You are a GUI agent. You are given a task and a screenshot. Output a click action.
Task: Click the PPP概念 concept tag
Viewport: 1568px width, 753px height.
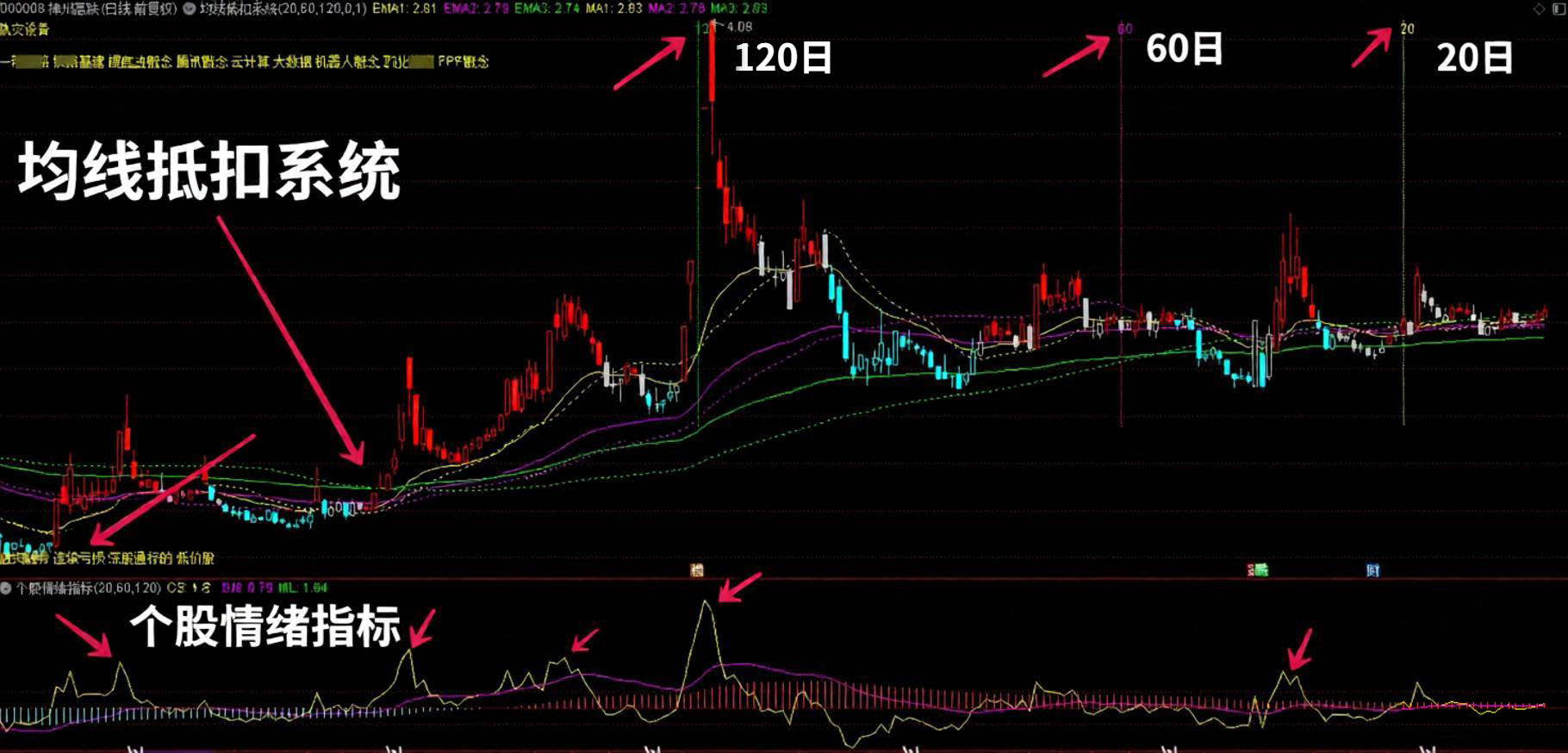pos(464,62)
